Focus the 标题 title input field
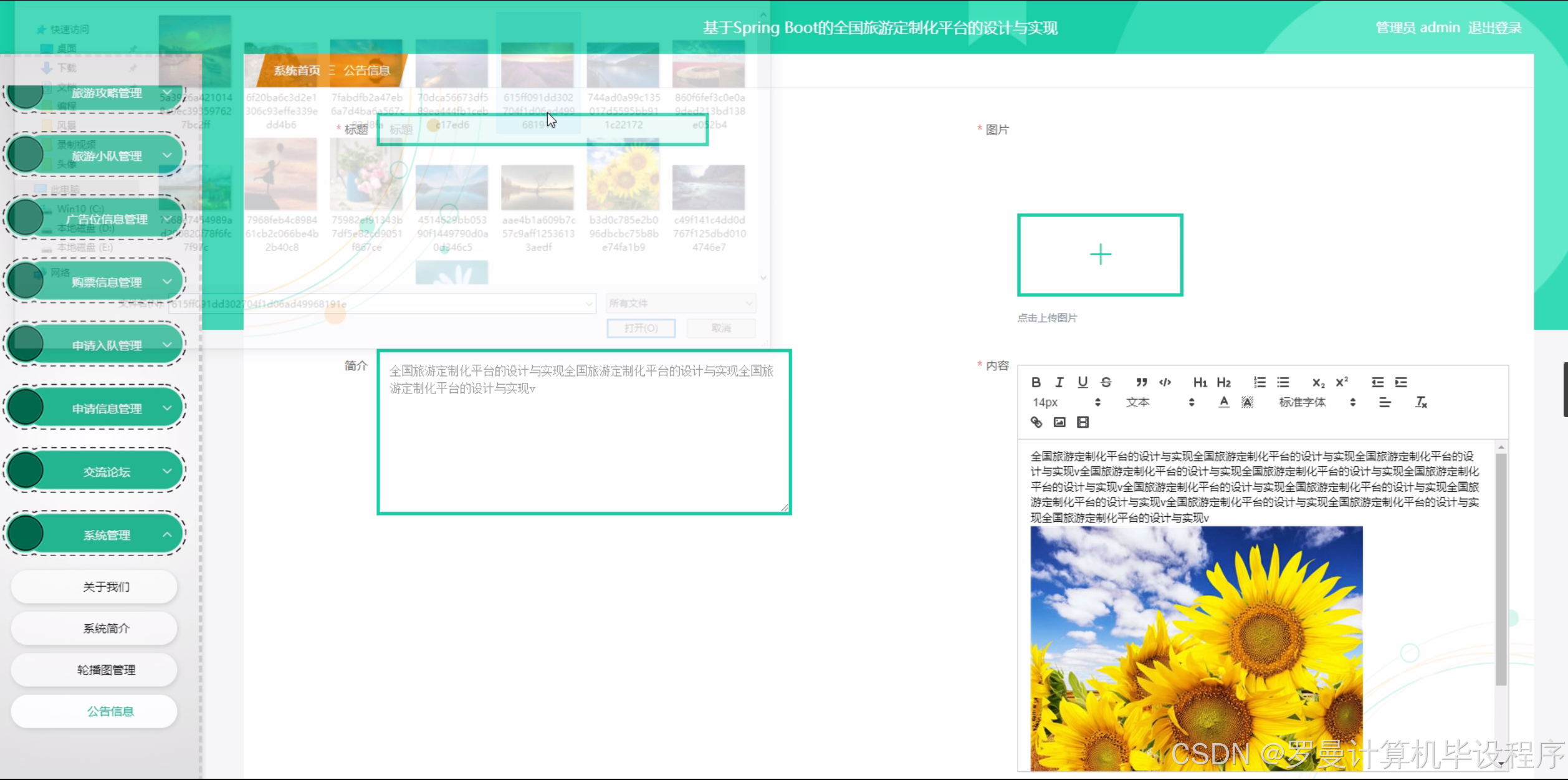1568x780 pixels. [x=542, y=129]
